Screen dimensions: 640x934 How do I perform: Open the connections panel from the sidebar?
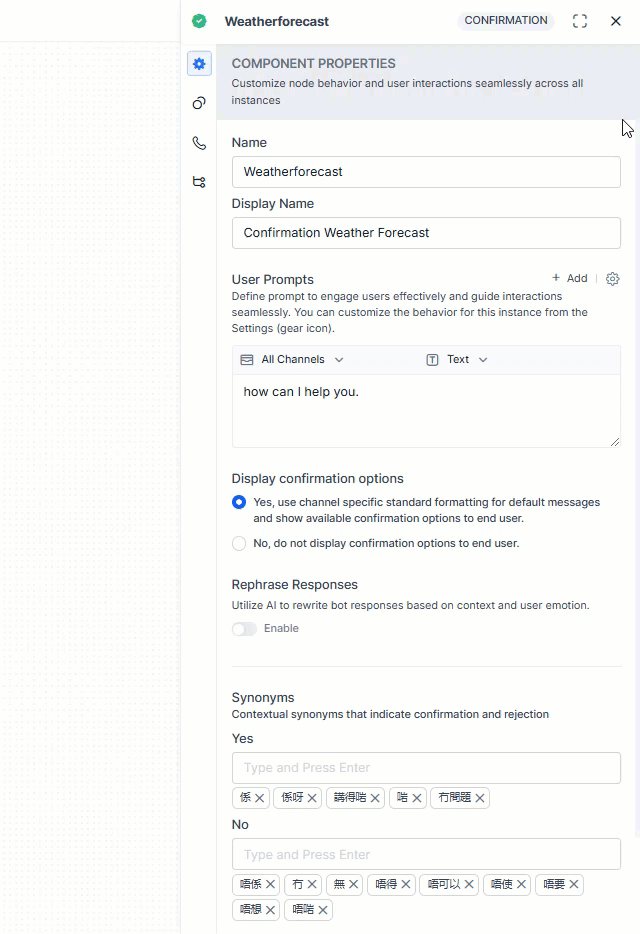pos(199,103)
